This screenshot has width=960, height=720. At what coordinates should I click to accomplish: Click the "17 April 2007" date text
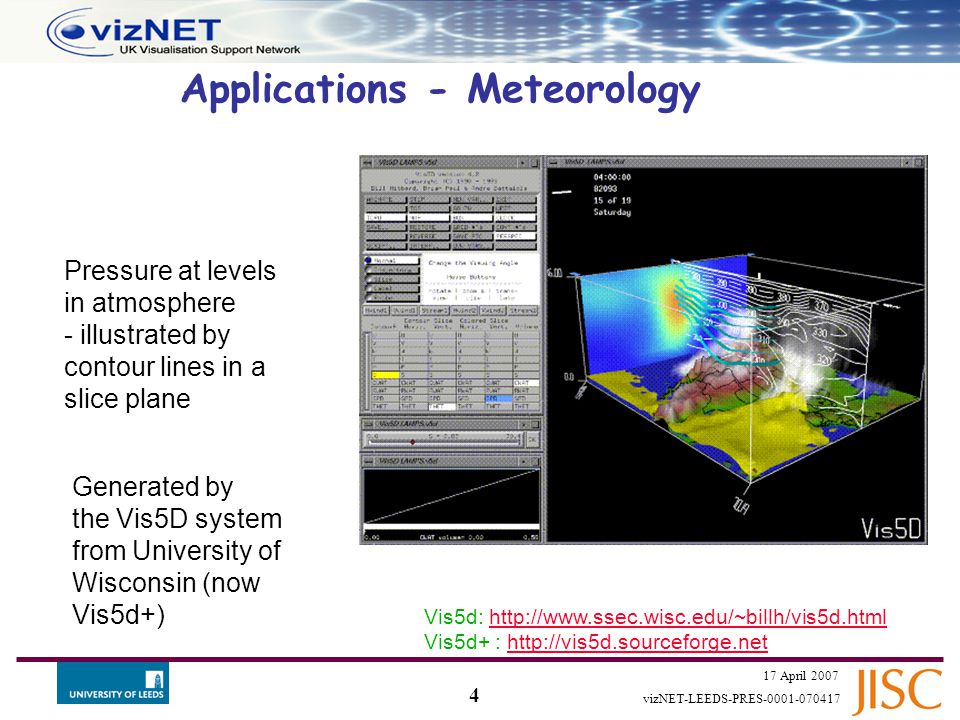tap(801, 676)
